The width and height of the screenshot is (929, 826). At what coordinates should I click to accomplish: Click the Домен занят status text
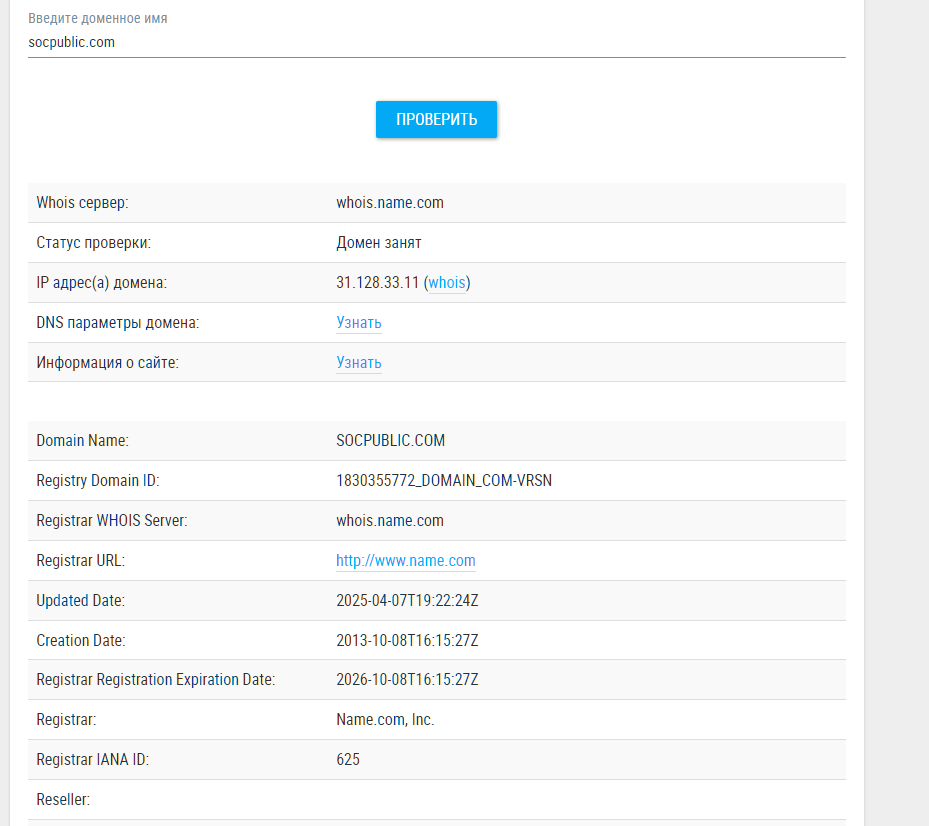[x=378, y=243]
